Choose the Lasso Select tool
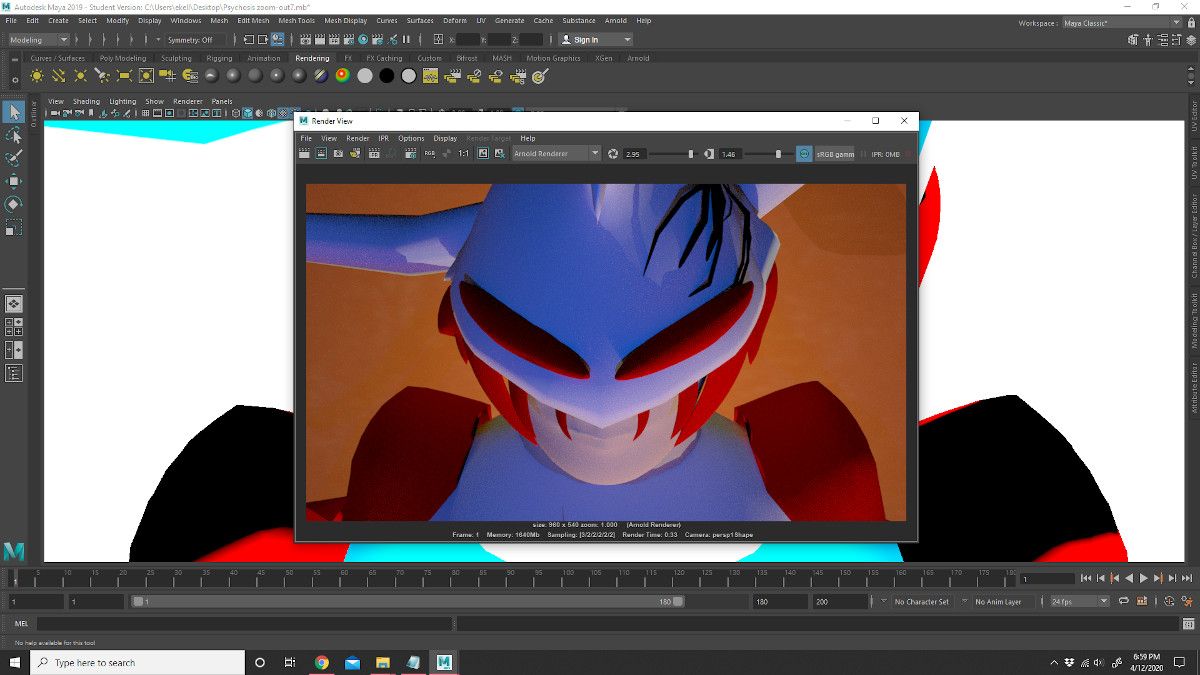The image size is (1200, 675). click(14, 135)
